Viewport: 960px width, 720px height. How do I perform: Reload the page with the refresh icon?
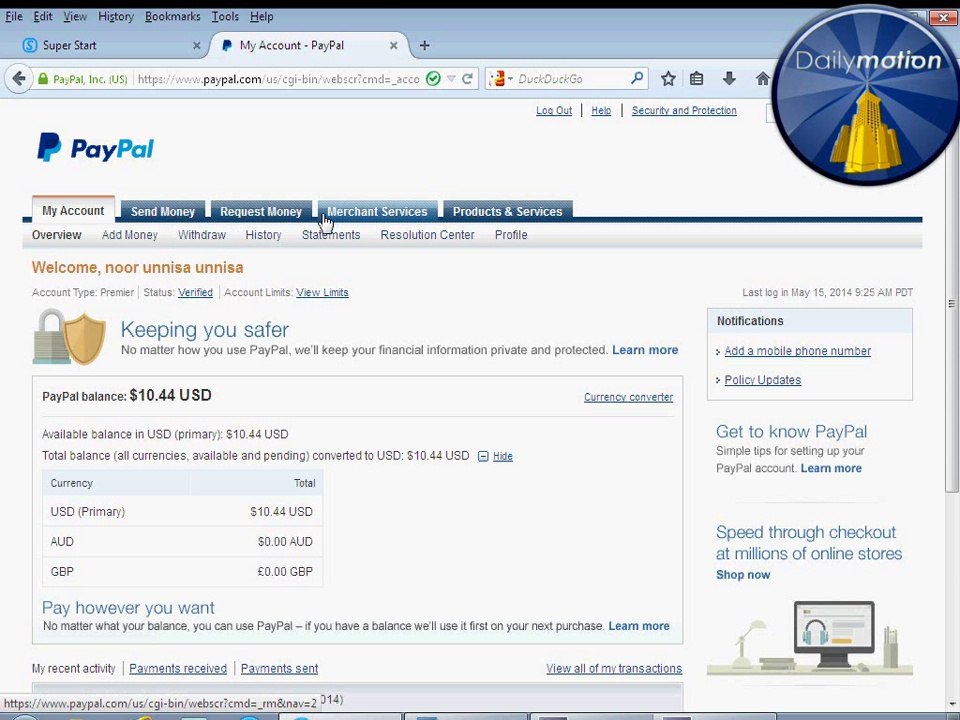[x=467, y=78]
